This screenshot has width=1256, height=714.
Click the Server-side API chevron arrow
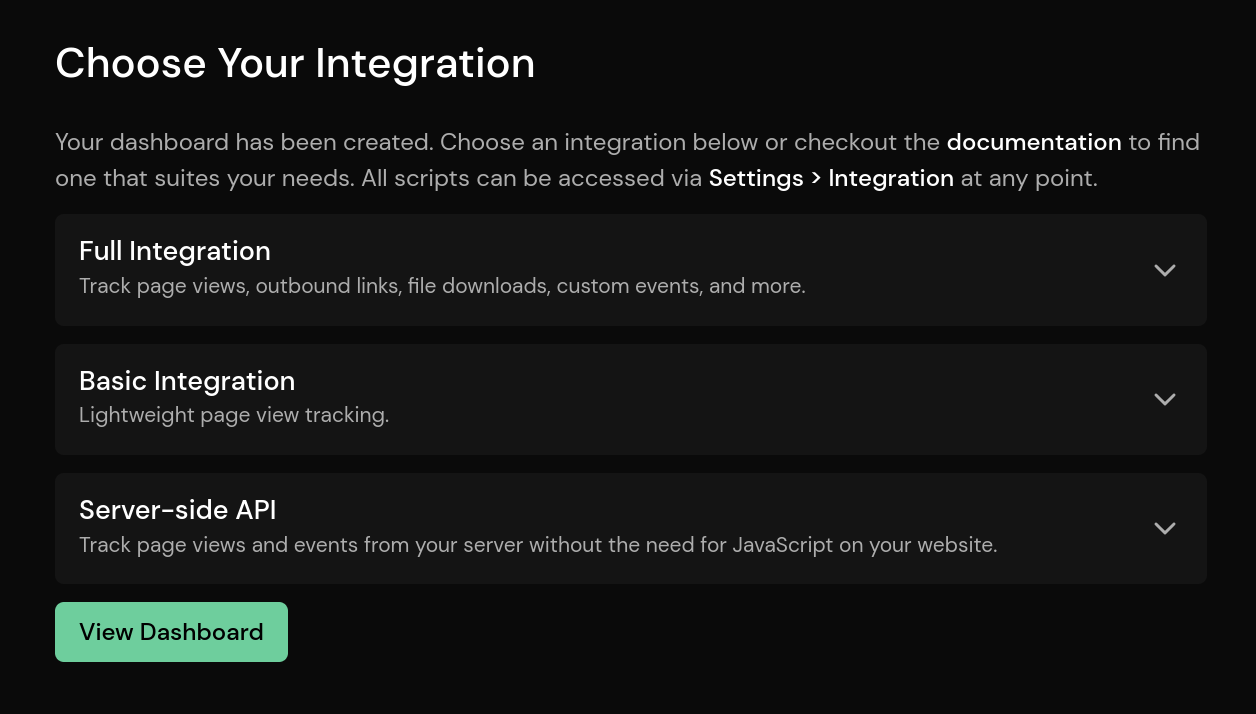click(1164, 528)
